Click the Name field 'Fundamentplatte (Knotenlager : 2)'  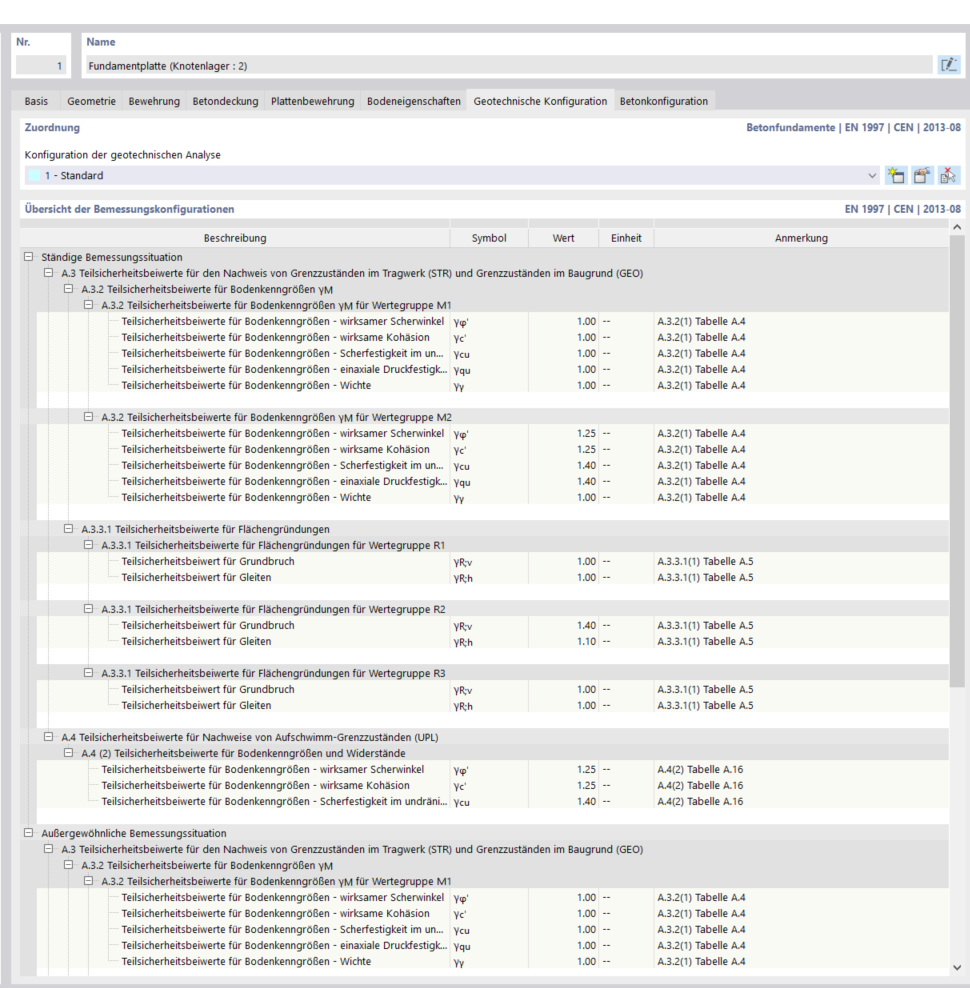[509, 66]
